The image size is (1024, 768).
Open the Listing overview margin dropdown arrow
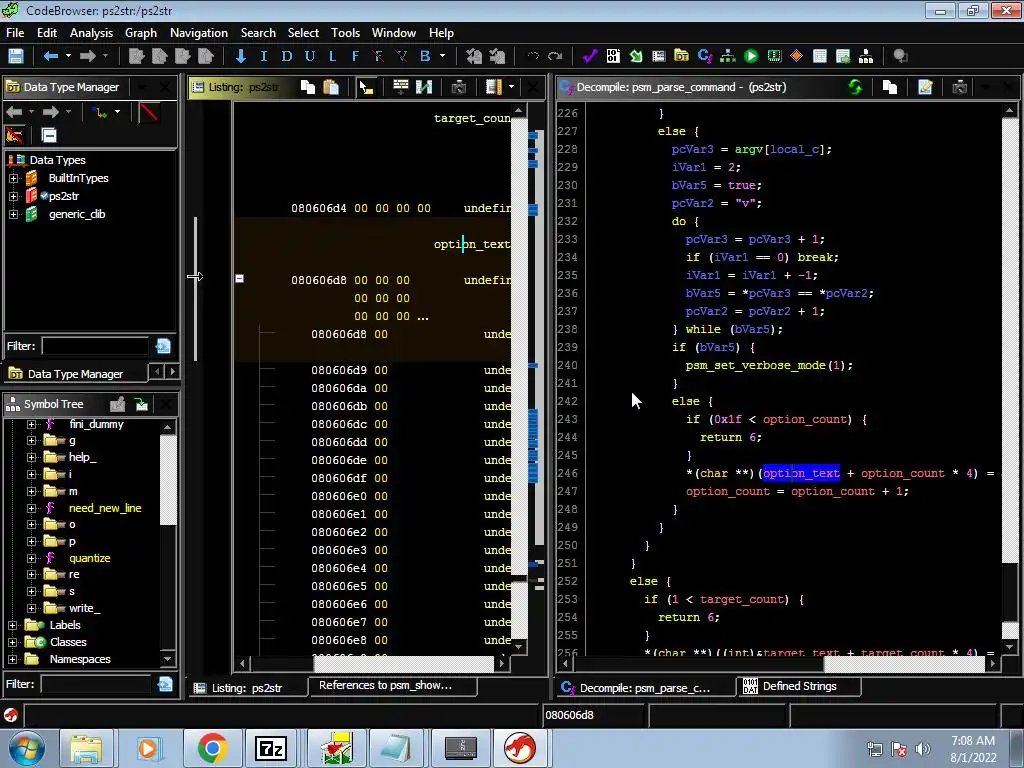point(511,87)
